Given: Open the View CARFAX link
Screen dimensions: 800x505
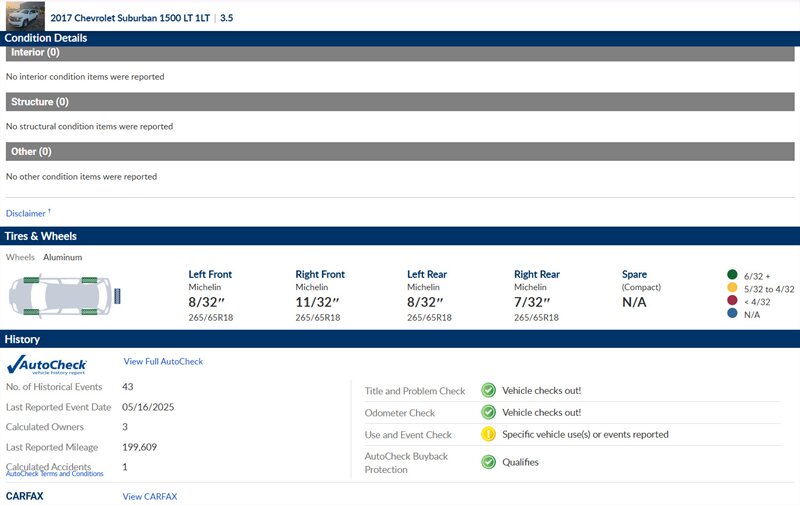Looking at the screenshot, I should [x=149, y=496].
